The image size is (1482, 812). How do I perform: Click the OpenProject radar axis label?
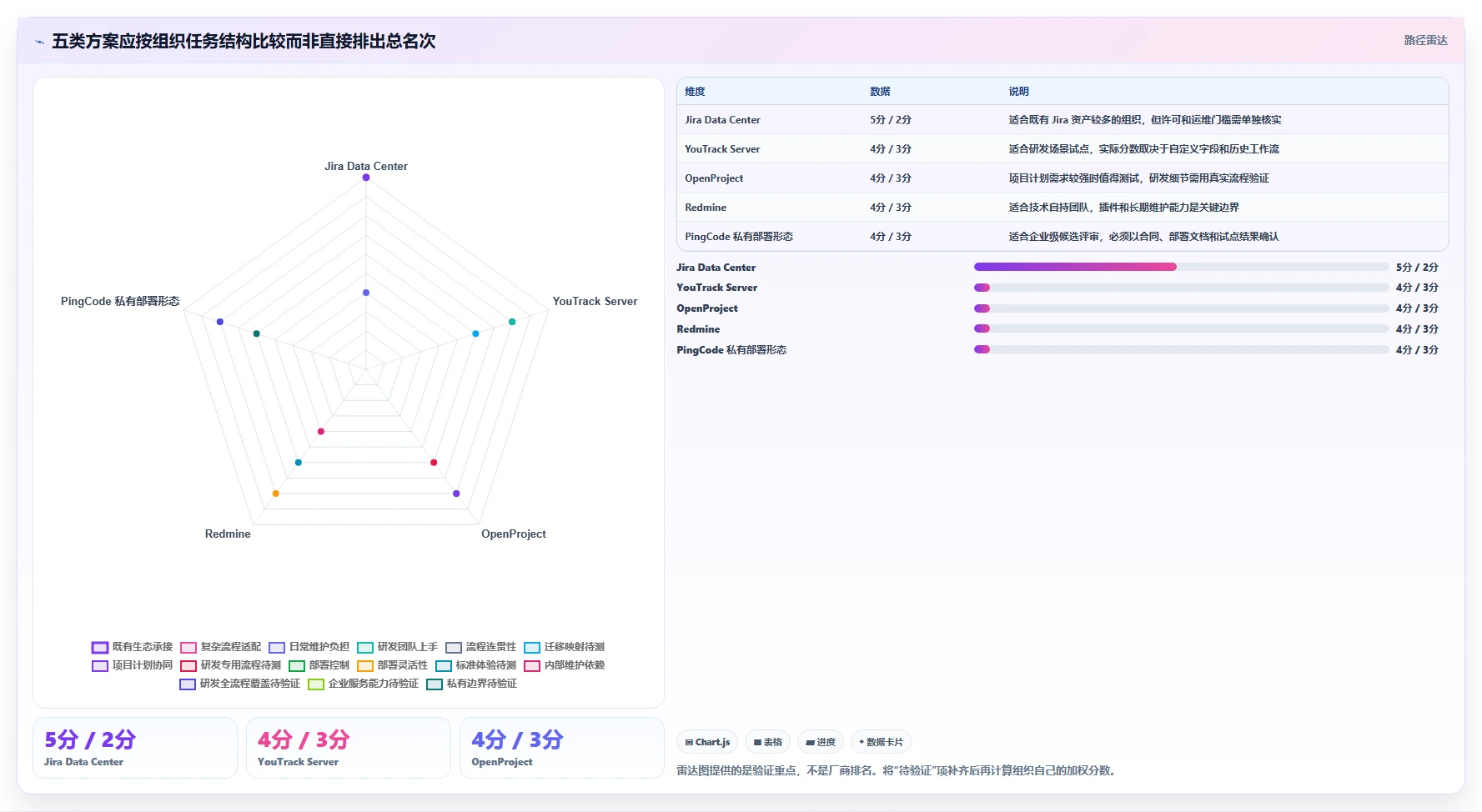514,534
